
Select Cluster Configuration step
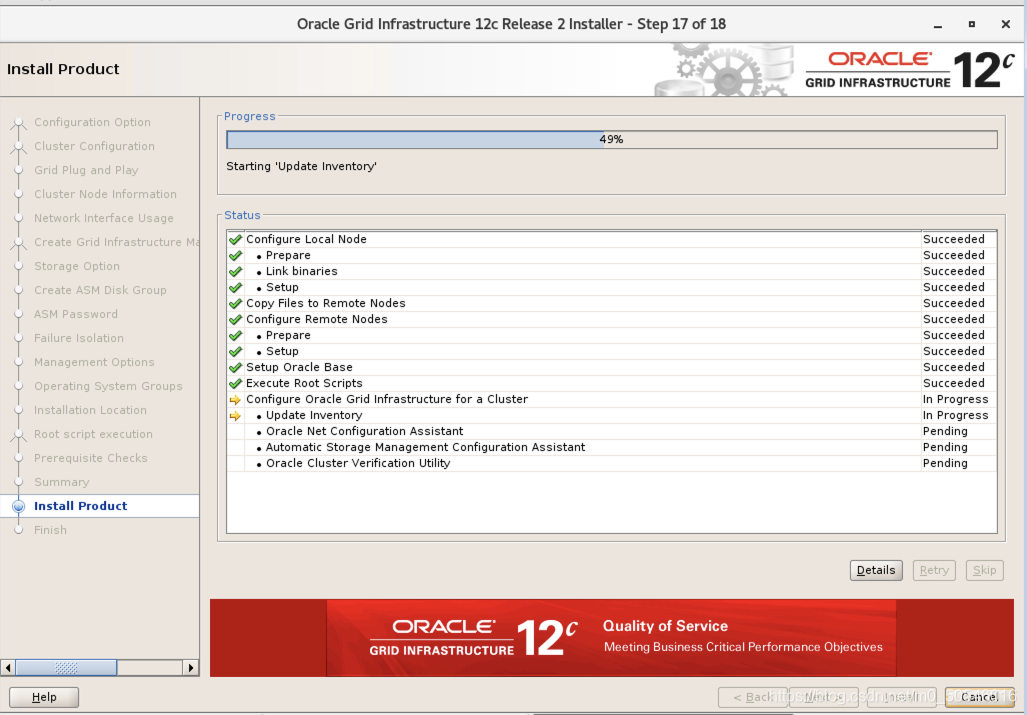coord(94,147)
